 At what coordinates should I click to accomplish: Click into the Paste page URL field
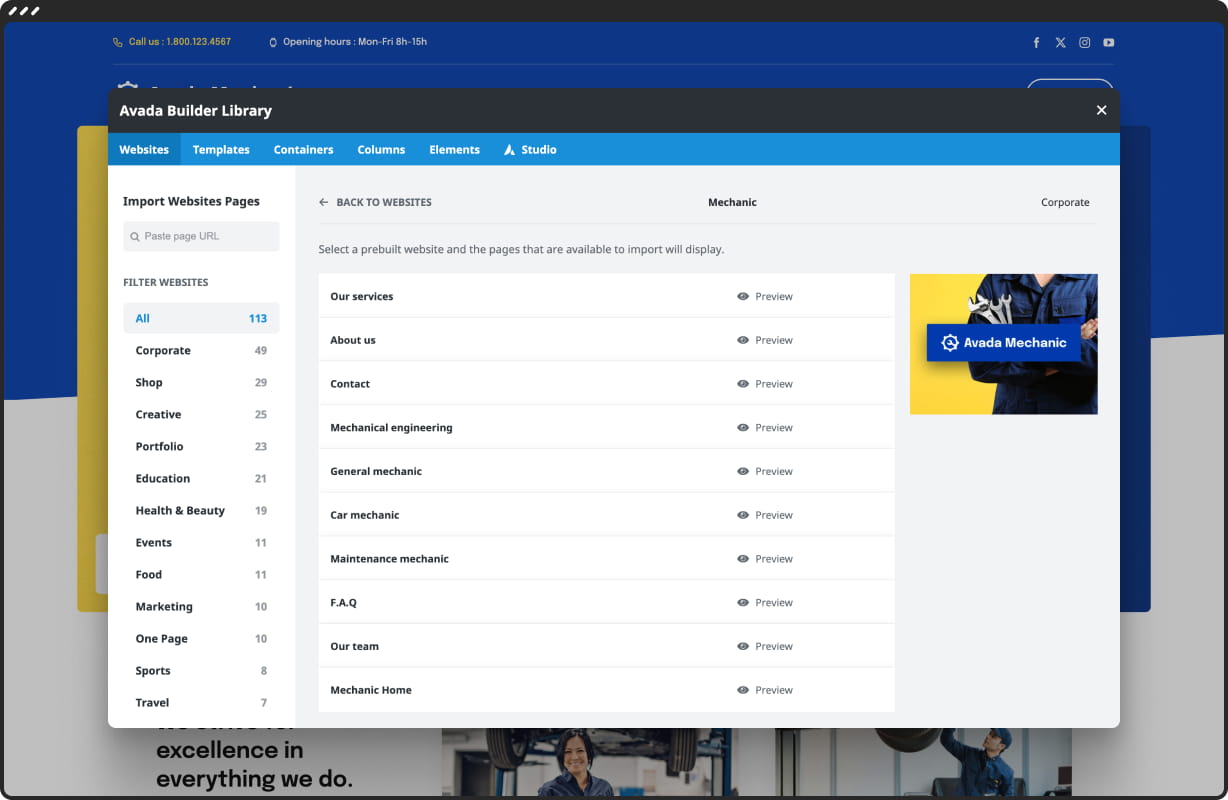coord(201,237)
